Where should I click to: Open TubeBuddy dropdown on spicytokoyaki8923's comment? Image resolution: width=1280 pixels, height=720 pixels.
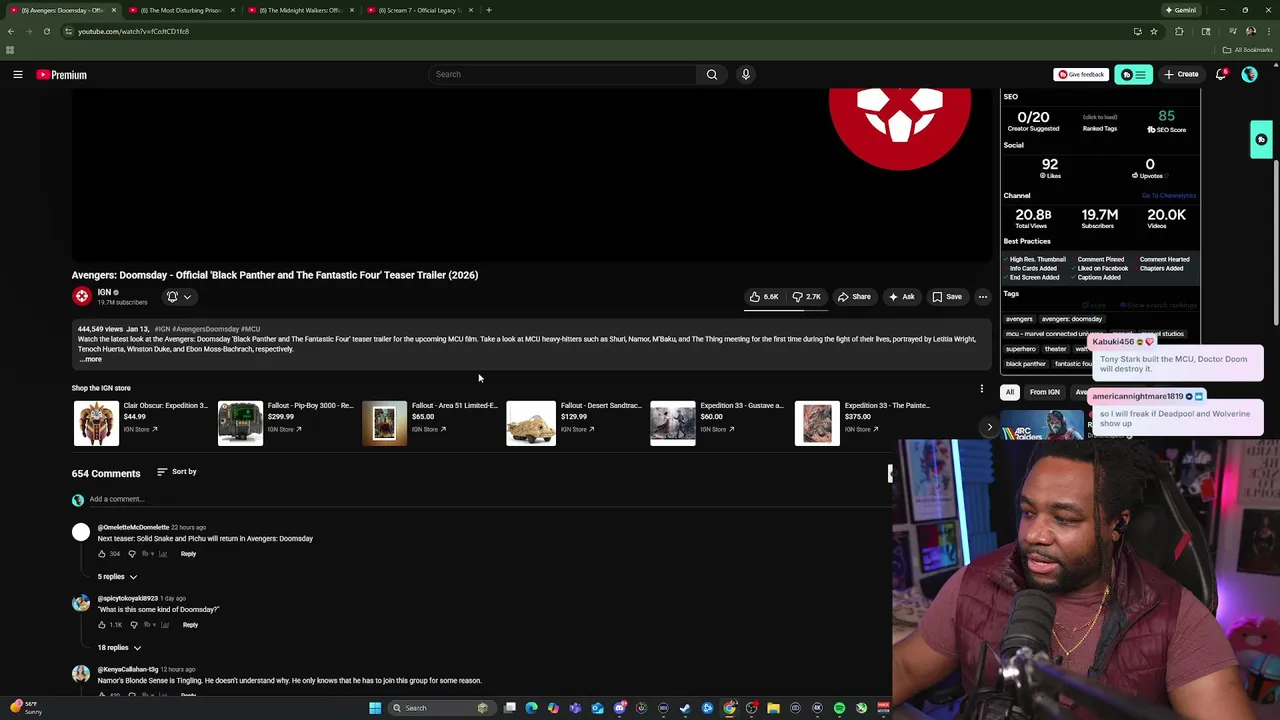click(x=148, y=625)
